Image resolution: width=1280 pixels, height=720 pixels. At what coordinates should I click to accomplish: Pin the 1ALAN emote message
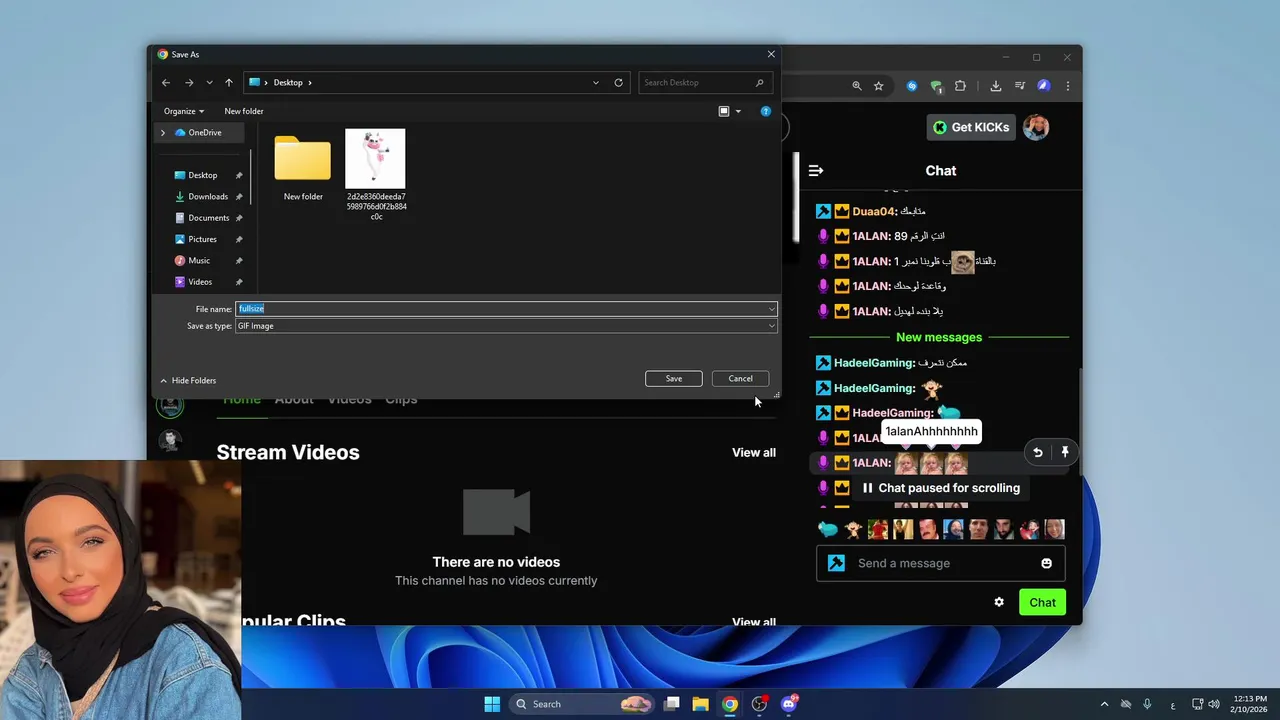[1065, 453]
